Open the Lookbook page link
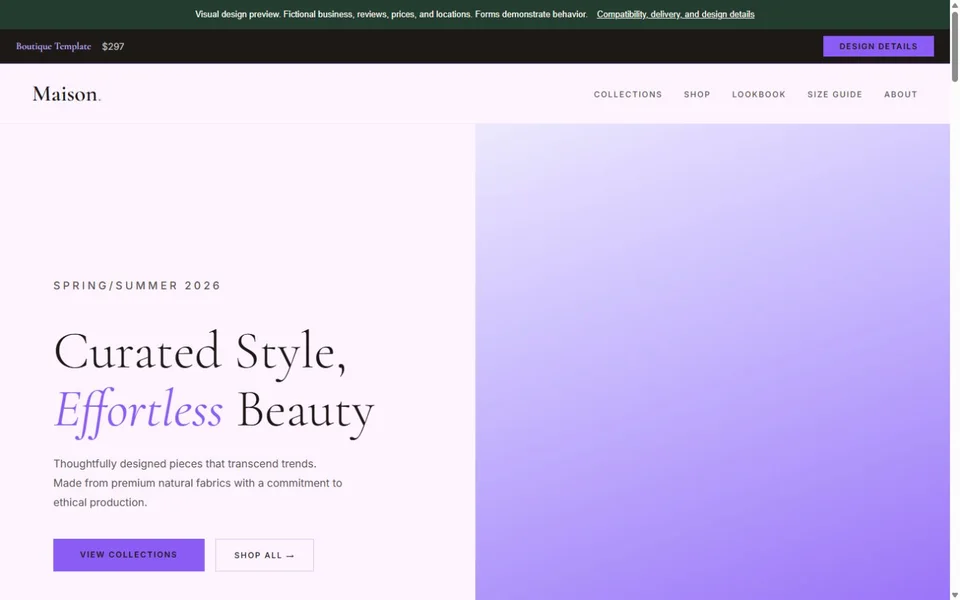Screen dimensions: 960x600 pos(759,94)
